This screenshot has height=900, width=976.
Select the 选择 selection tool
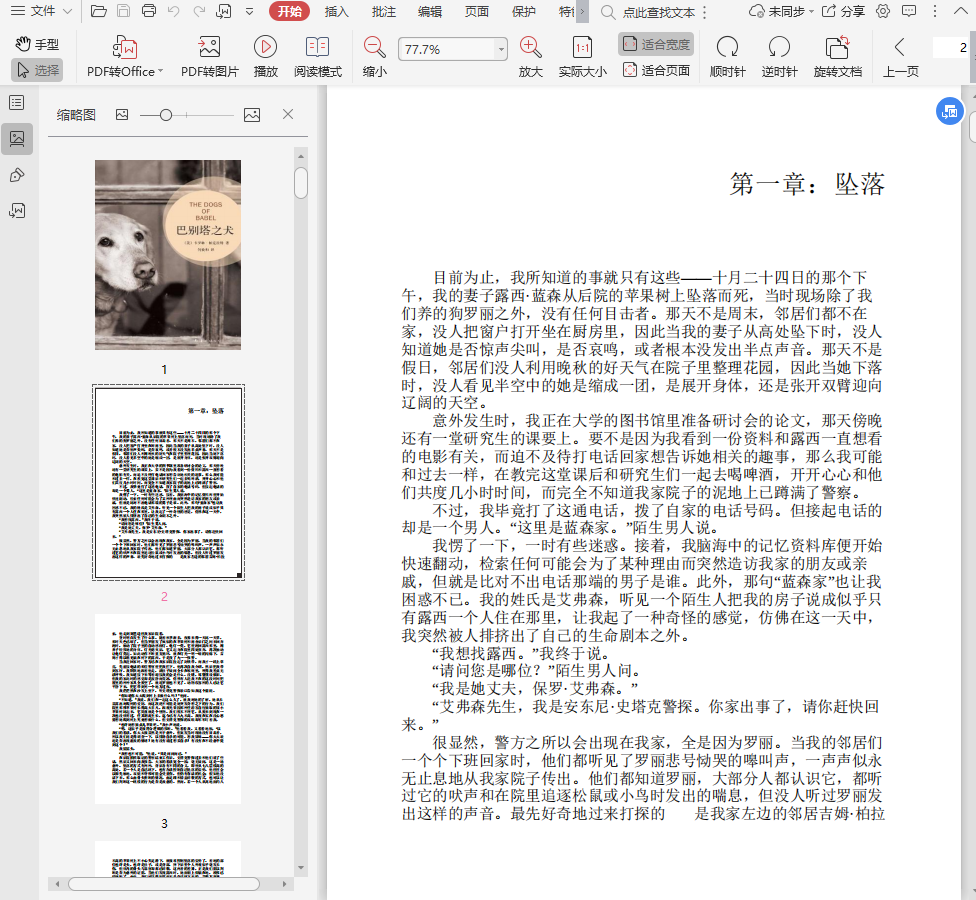click(37, 70)
